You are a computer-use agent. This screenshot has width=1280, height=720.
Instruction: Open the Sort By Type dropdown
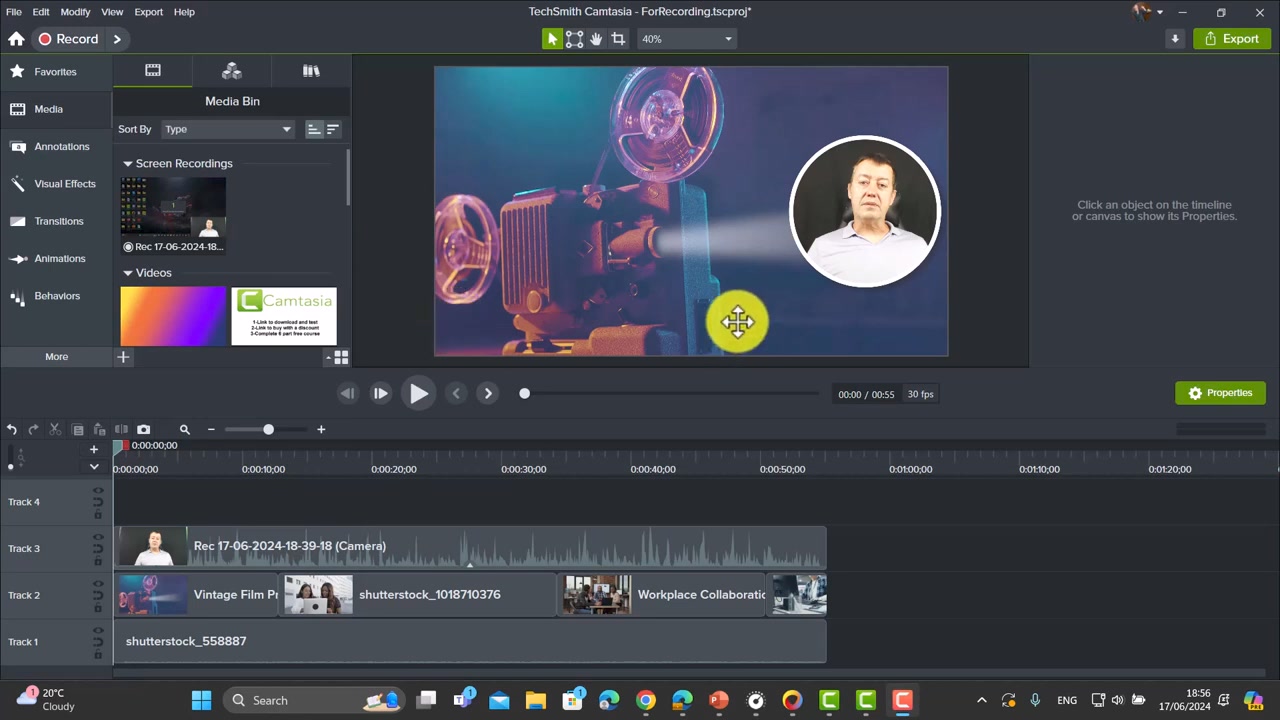tap(228, 129)
